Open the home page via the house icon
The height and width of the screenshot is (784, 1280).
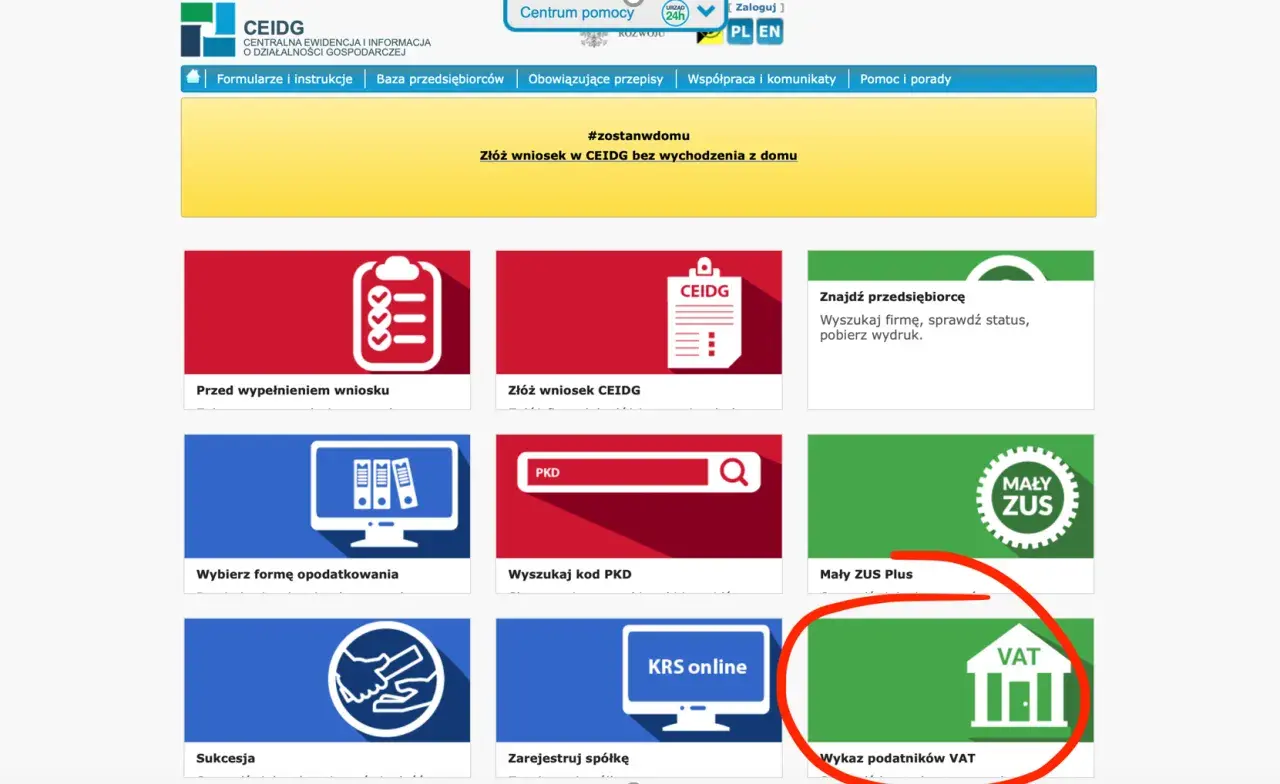point(194,77)
